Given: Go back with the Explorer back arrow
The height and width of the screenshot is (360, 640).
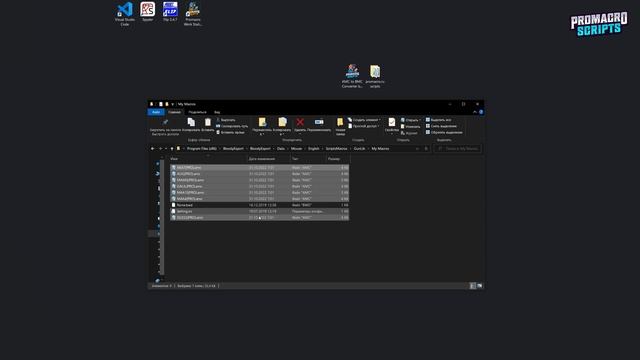Looking at the screenshot, I should (153, 149).
